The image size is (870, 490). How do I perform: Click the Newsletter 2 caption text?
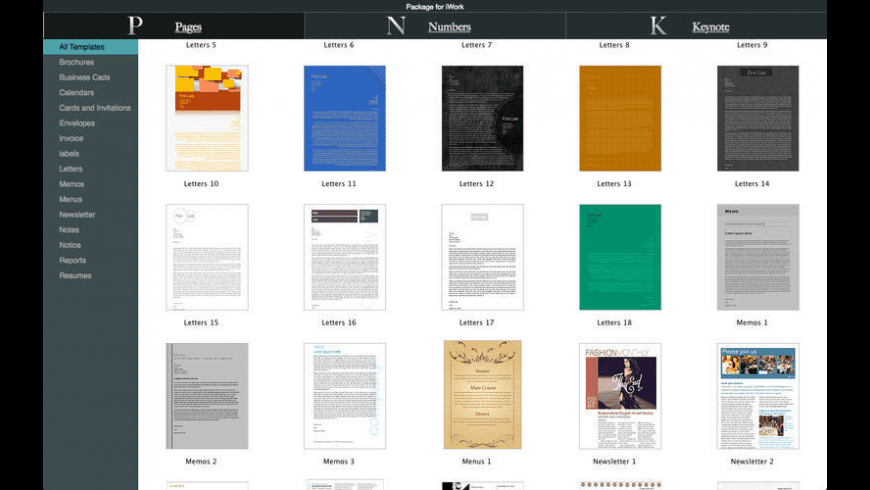(752, 461)
